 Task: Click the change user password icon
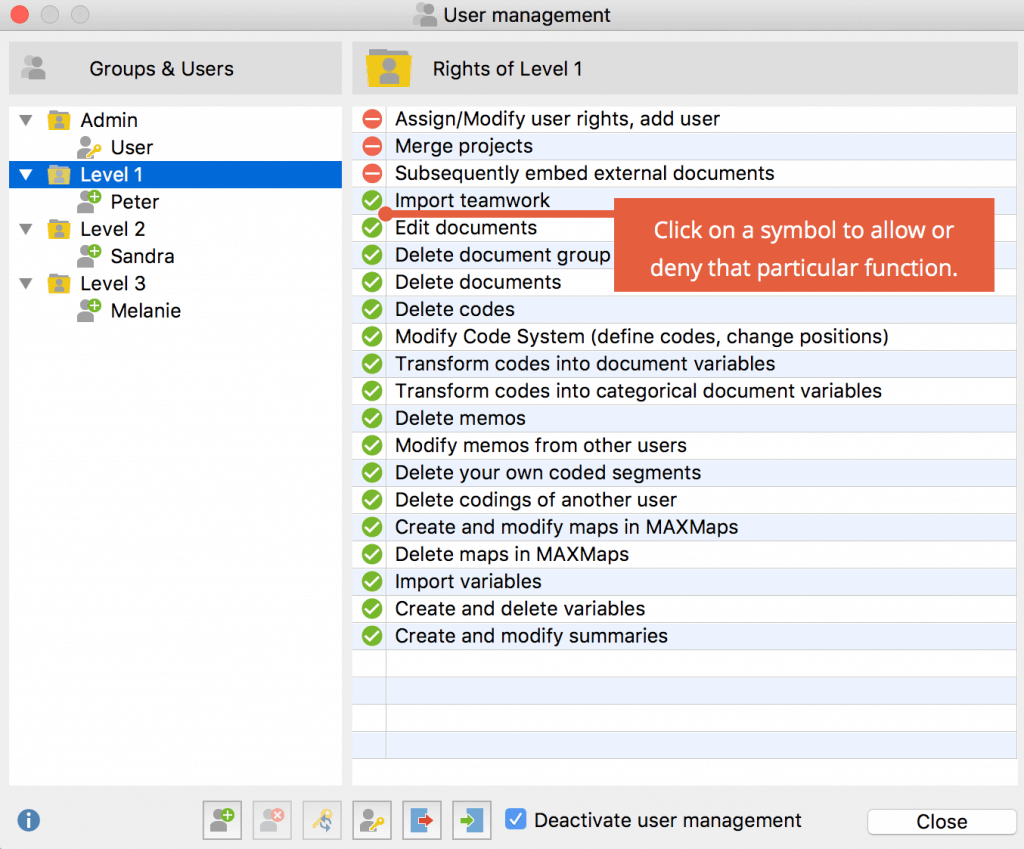371,820
